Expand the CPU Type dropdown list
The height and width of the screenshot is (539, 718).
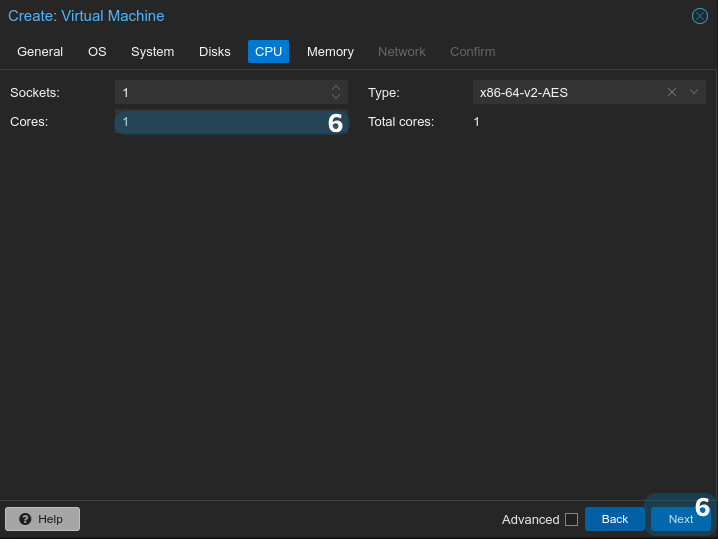694,92
